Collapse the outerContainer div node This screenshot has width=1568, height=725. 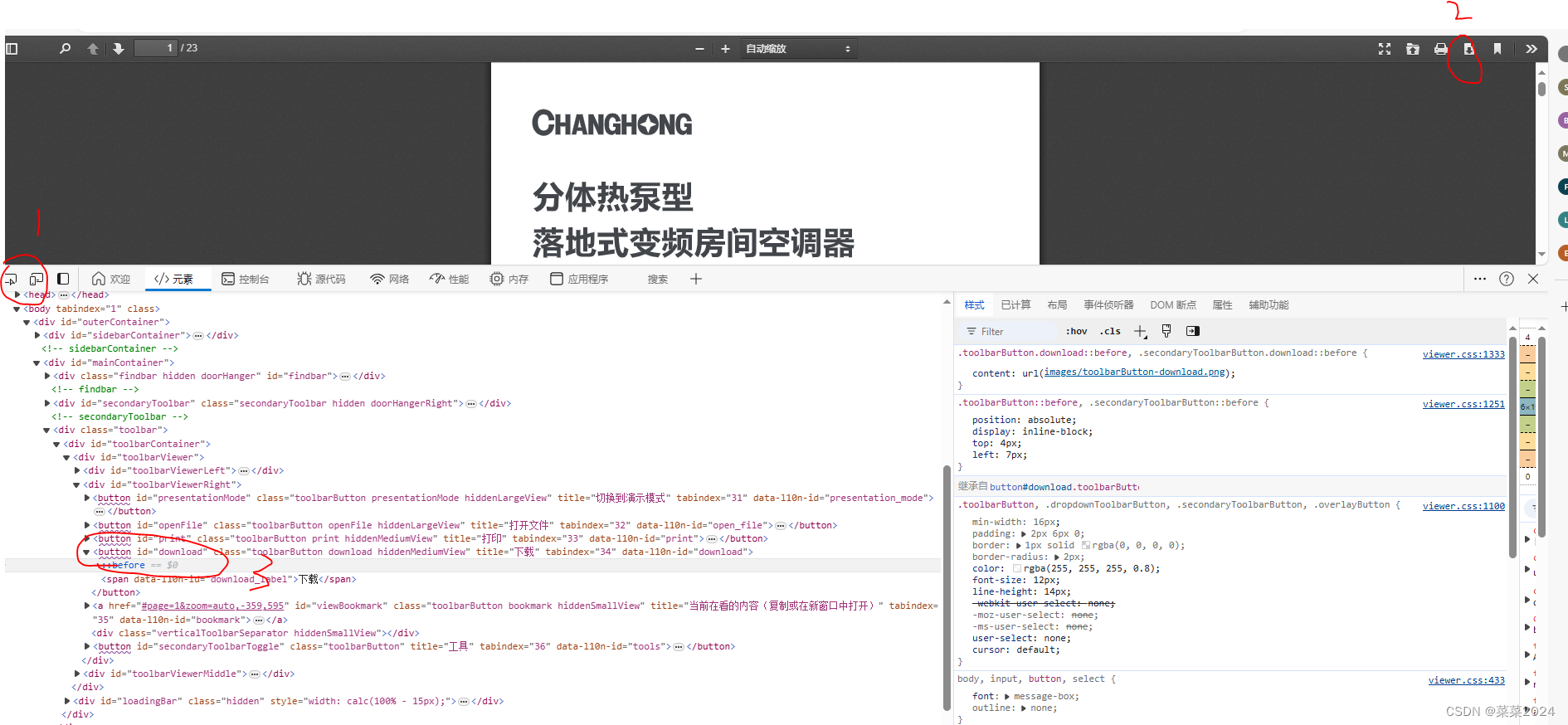click(27, 322)
